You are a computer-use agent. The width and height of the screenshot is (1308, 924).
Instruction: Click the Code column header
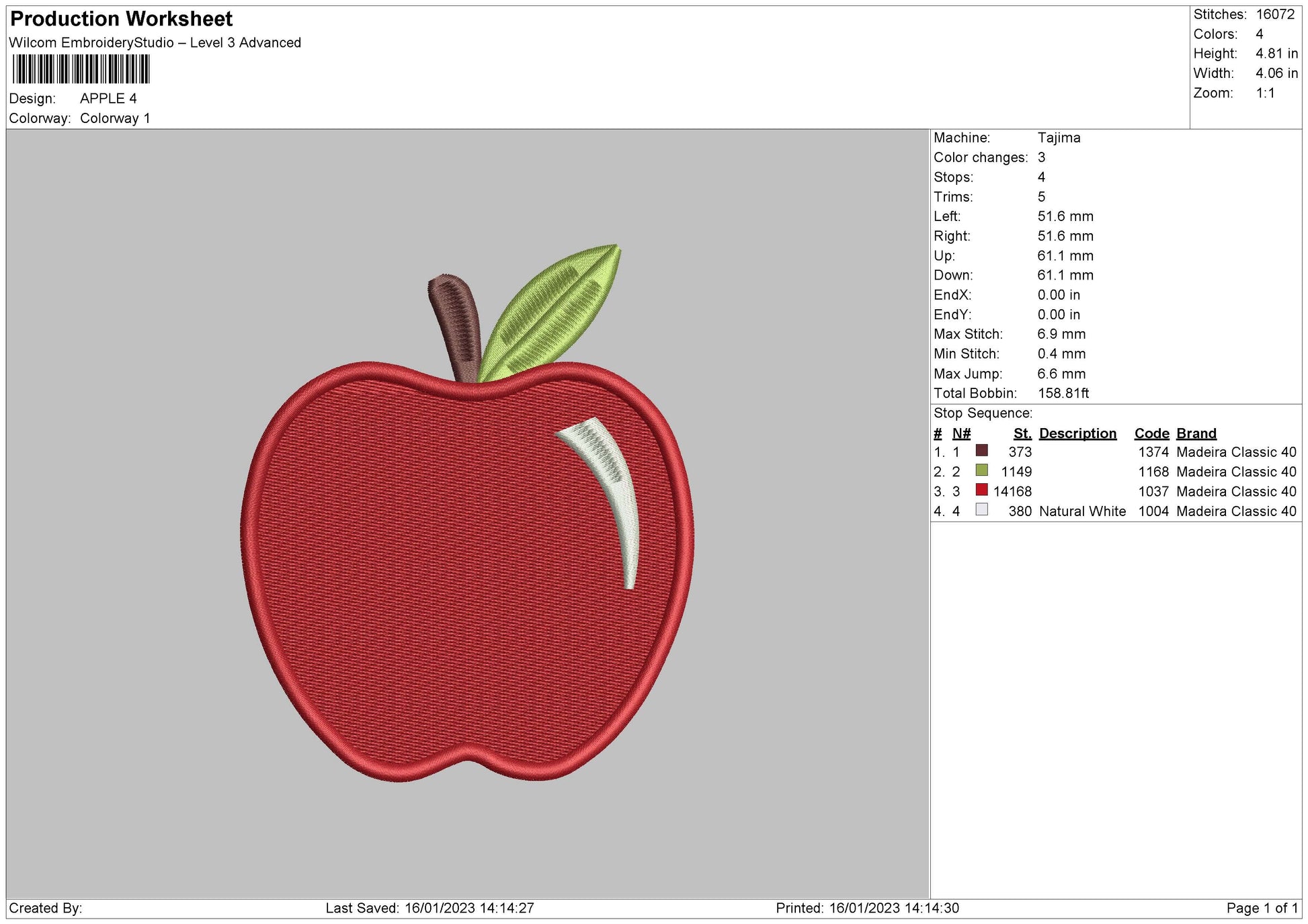tap(1151, 433)
